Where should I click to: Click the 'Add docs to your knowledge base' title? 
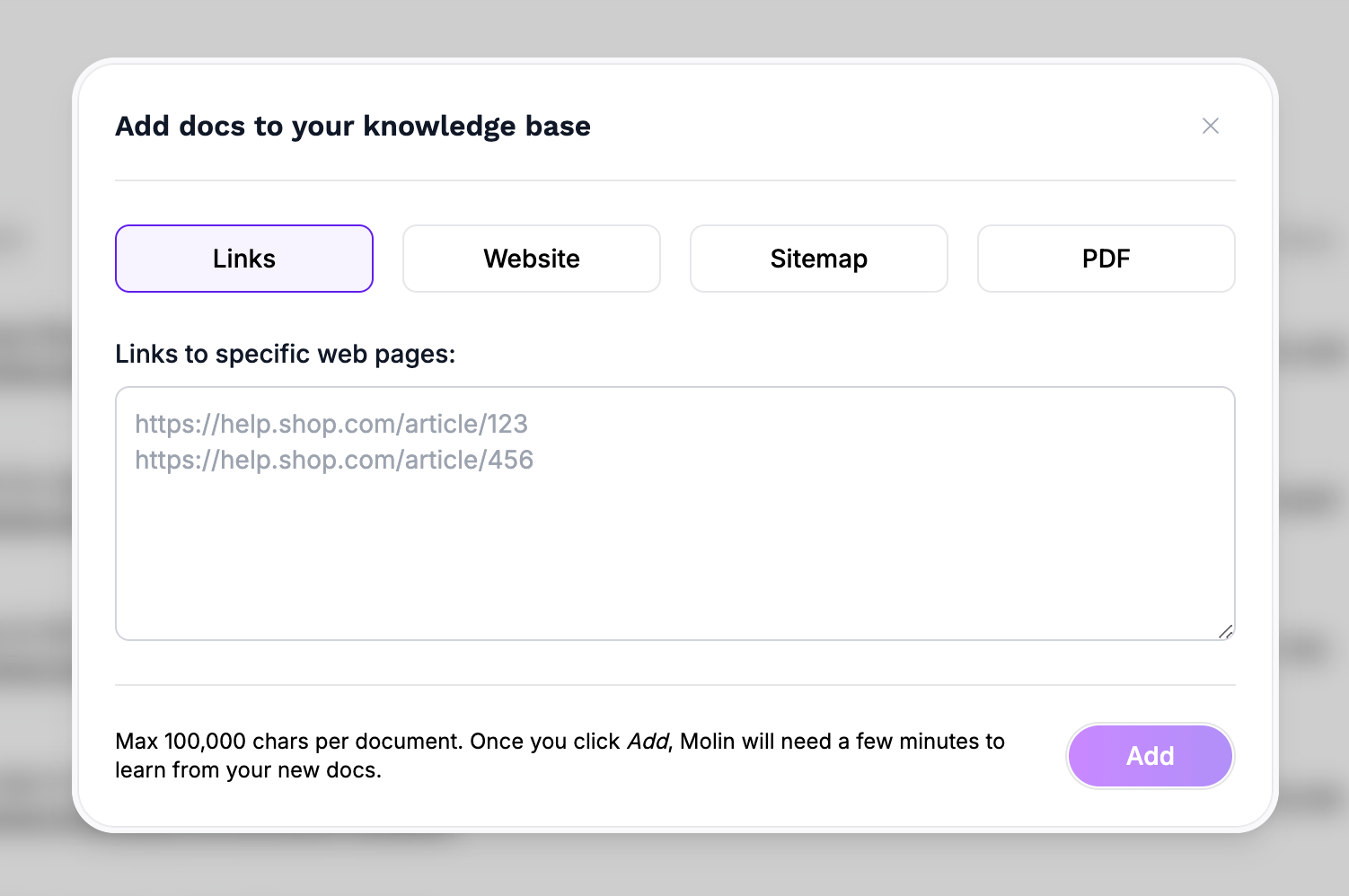353,126
